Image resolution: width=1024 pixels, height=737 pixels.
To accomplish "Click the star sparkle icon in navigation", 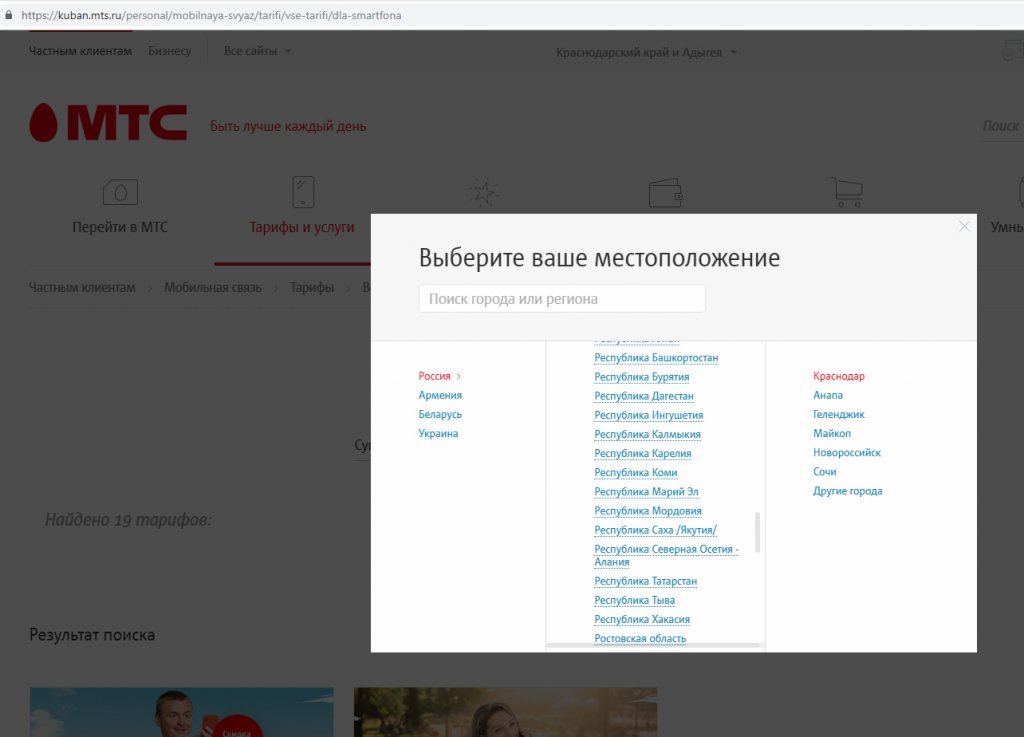I will [x=484, y=191].
